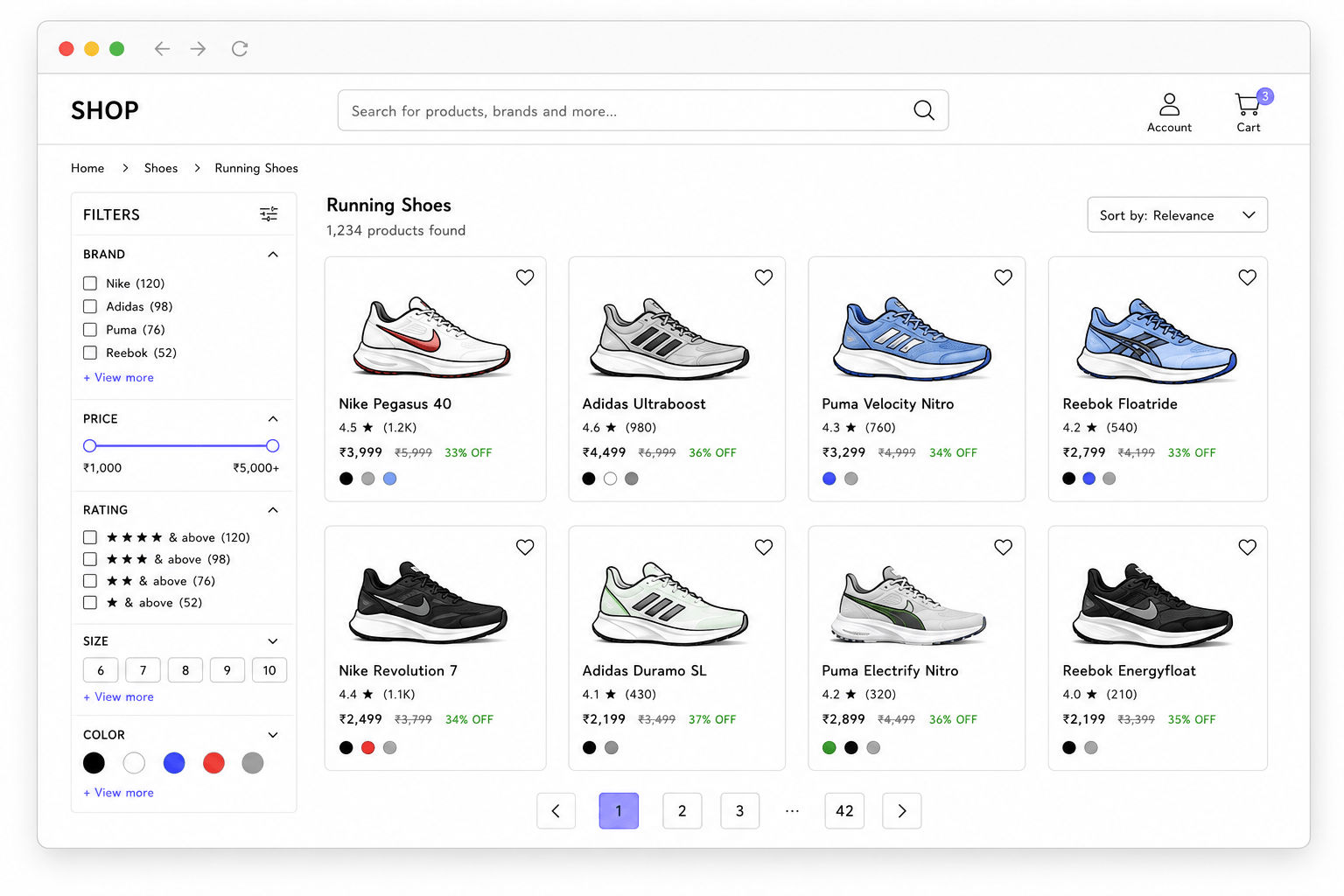Click View more under color swatches
1344x896 pixels.
tap(119, 793)
